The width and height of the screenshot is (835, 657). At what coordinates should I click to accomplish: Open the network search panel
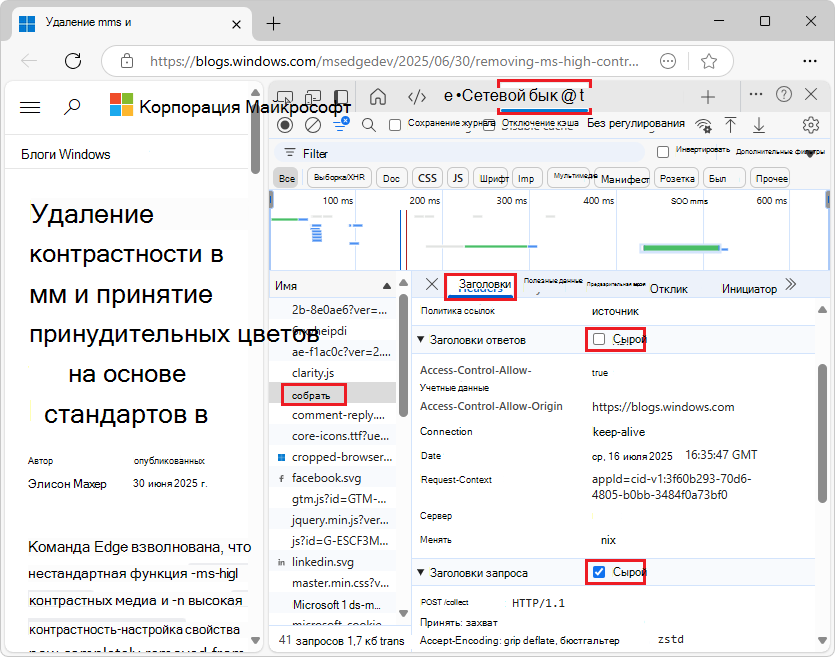tap(368, 125)
